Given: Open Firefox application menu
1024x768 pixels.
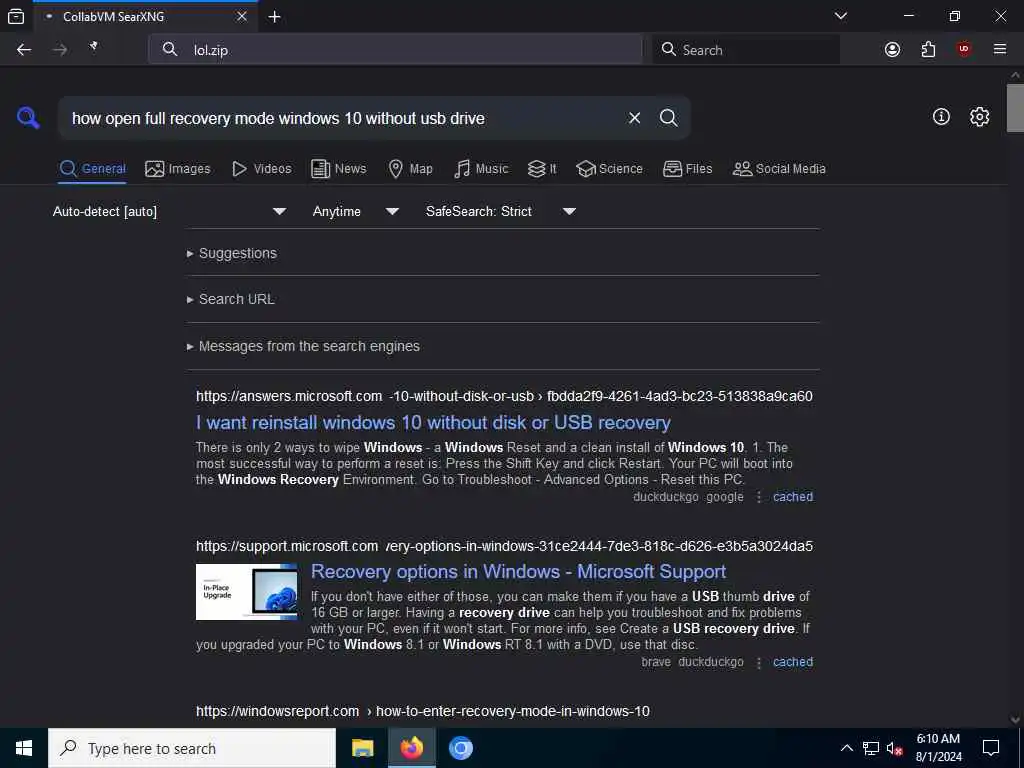Looking at the screenshot, I should [1000, 50].
